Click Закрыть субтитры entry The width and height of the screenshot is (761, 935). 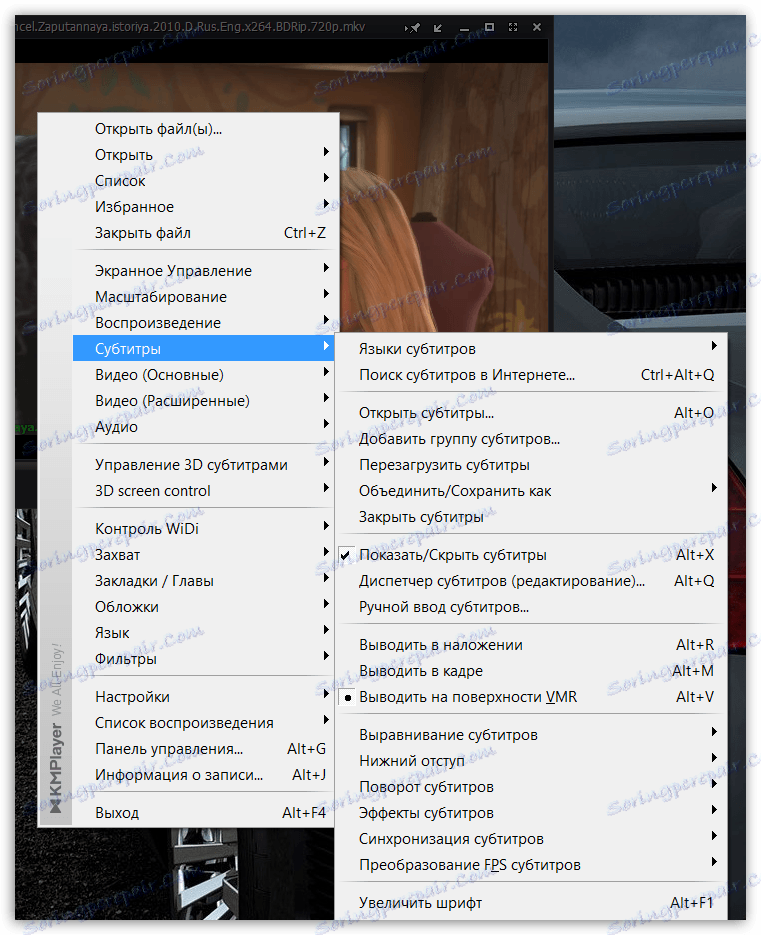[x=531, y=517]
